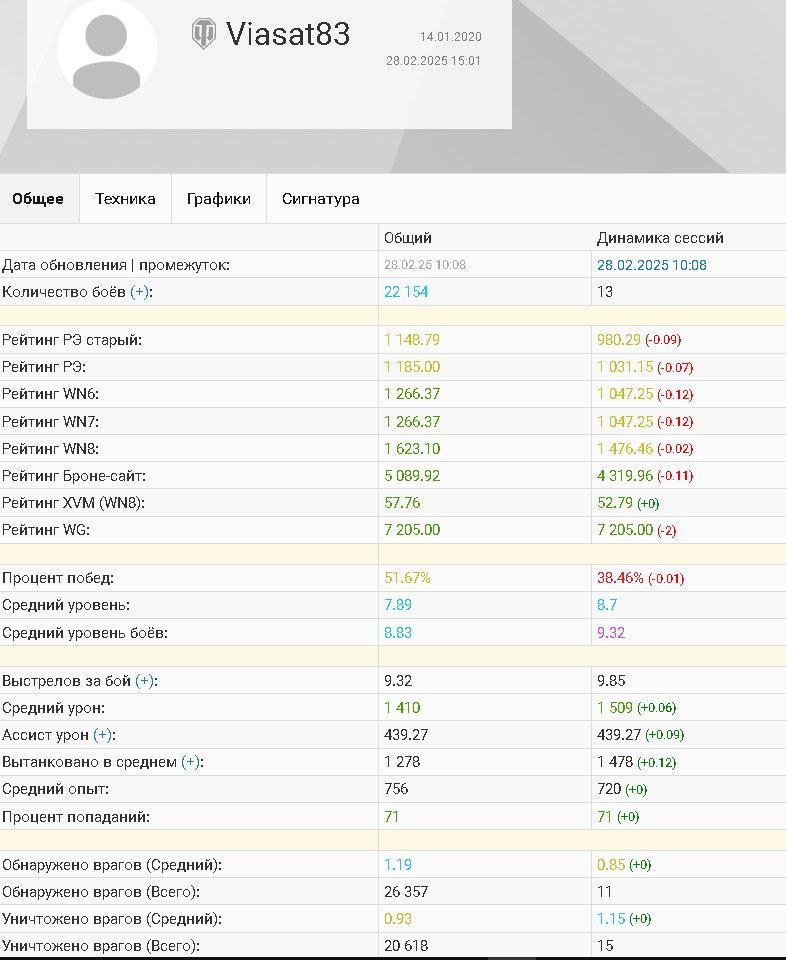Click the Viasat83 player name
This screenshot has width=786, height=960.
tap(288, 34)
